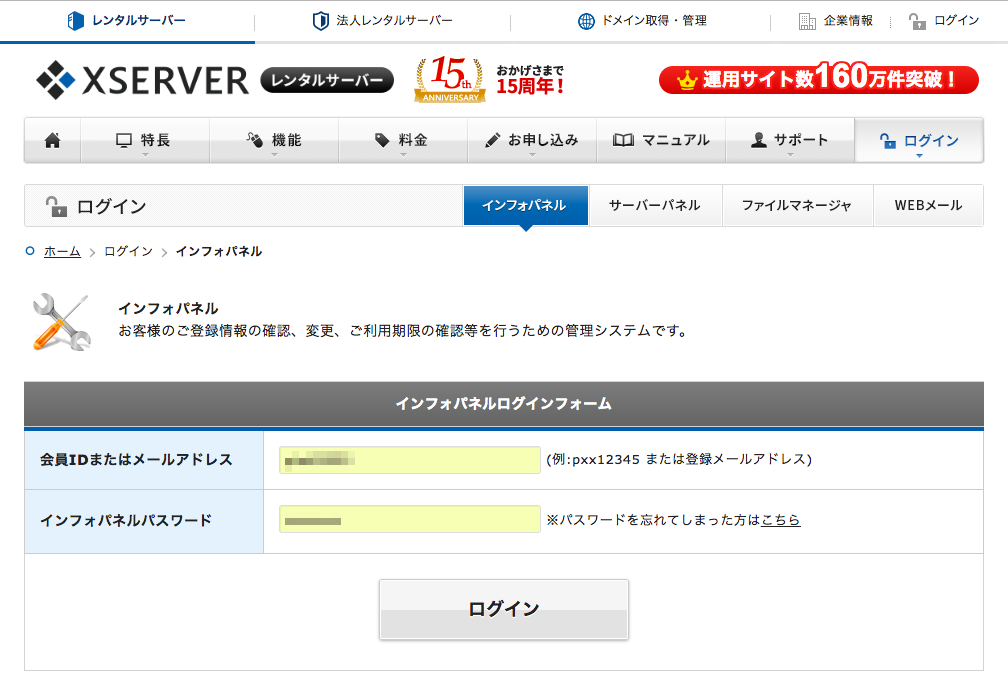This screenshot has height=685, width=1008.
Task: Click the shield icon beside 法人レンタルサーバー
Action: pyautogui.click(x=320, y=21)
